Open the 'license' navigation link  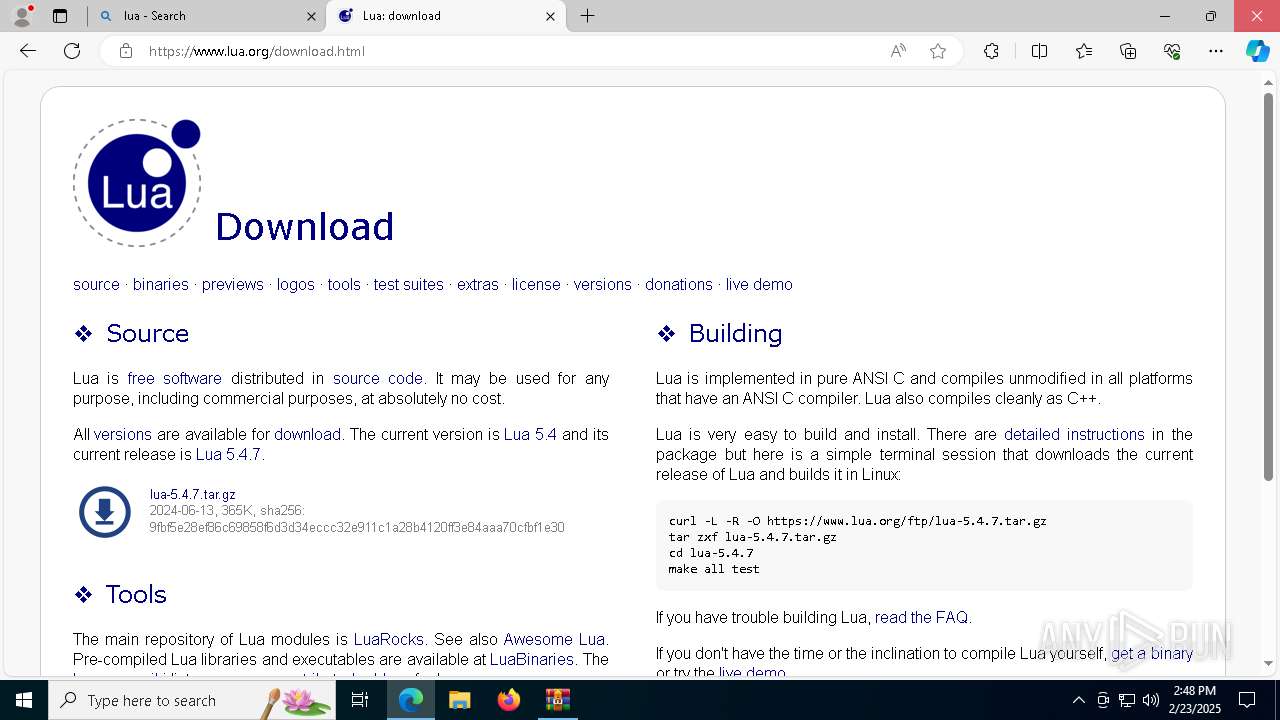point(536,285)
